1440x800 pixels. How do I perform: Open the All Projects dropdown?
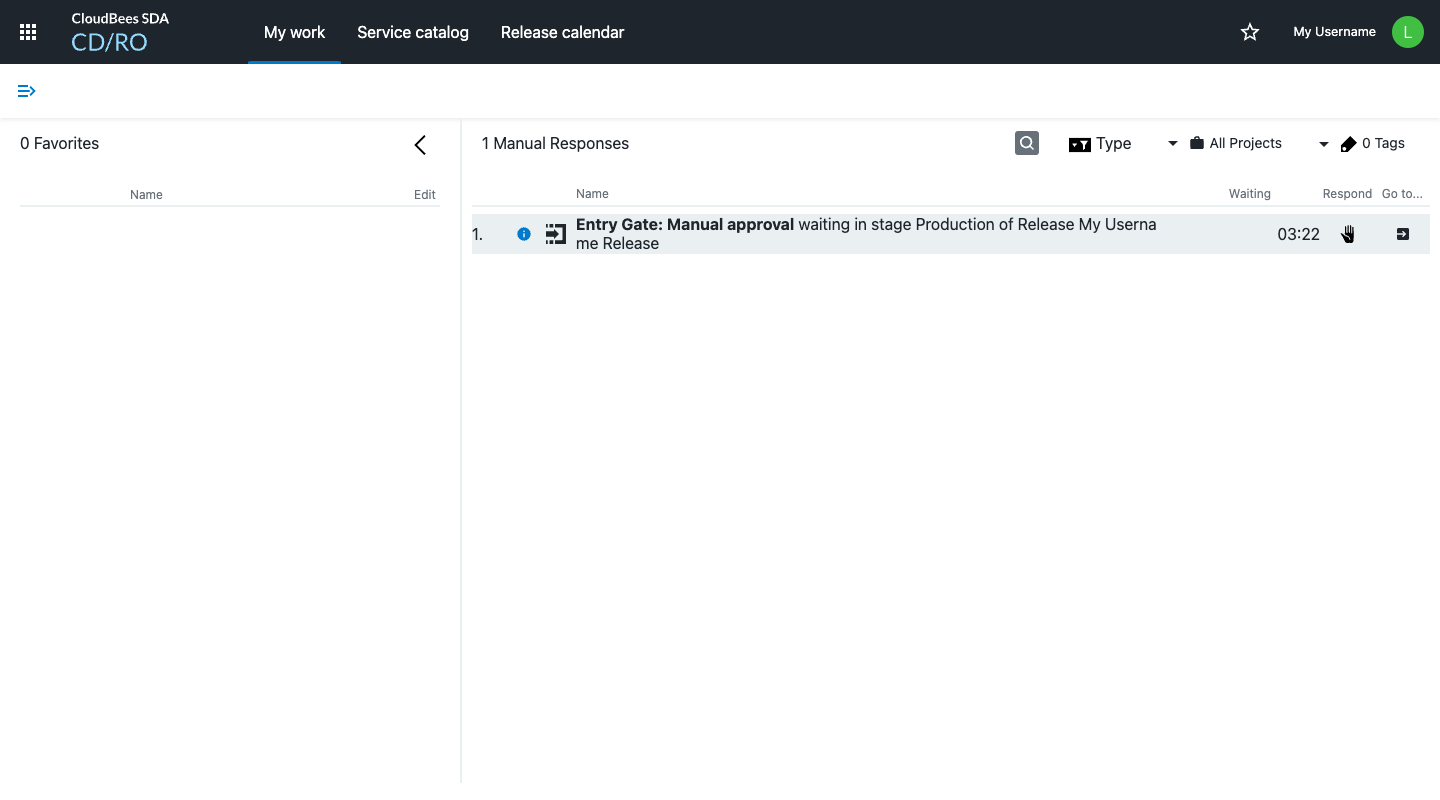click(1257, 144)
